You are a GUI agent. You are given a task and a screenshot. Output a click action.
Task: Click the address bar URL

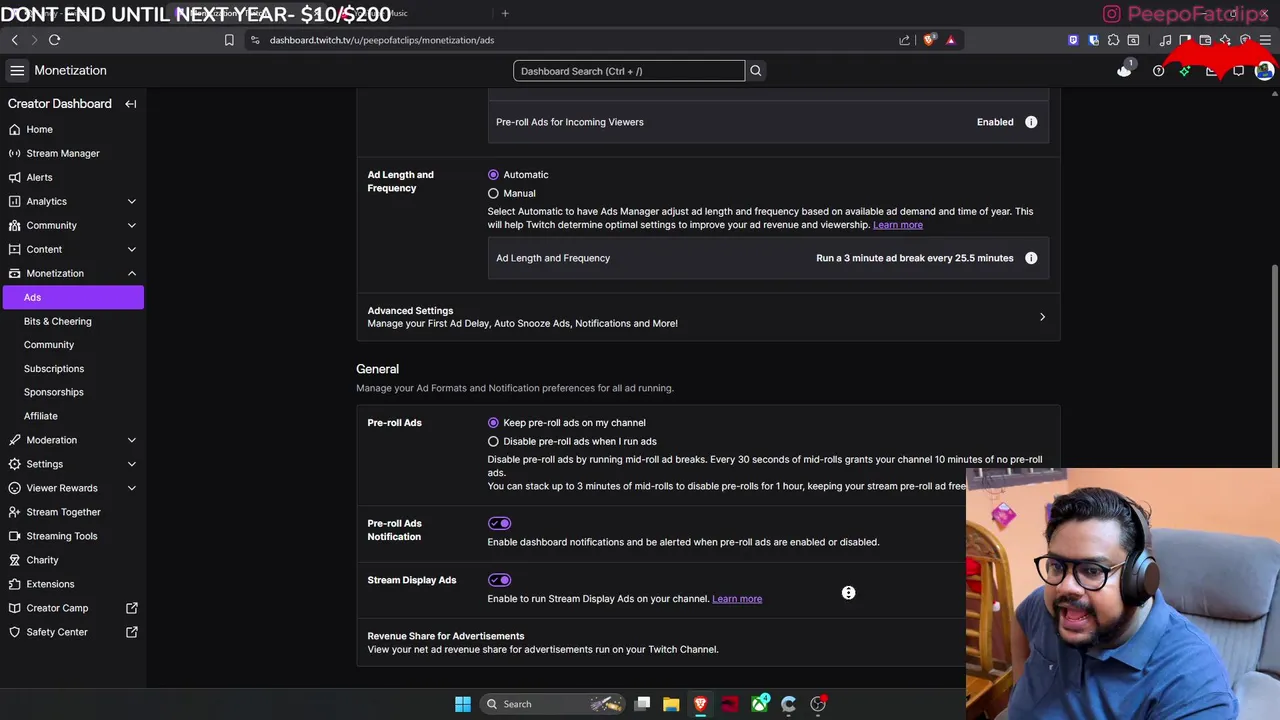382,40
